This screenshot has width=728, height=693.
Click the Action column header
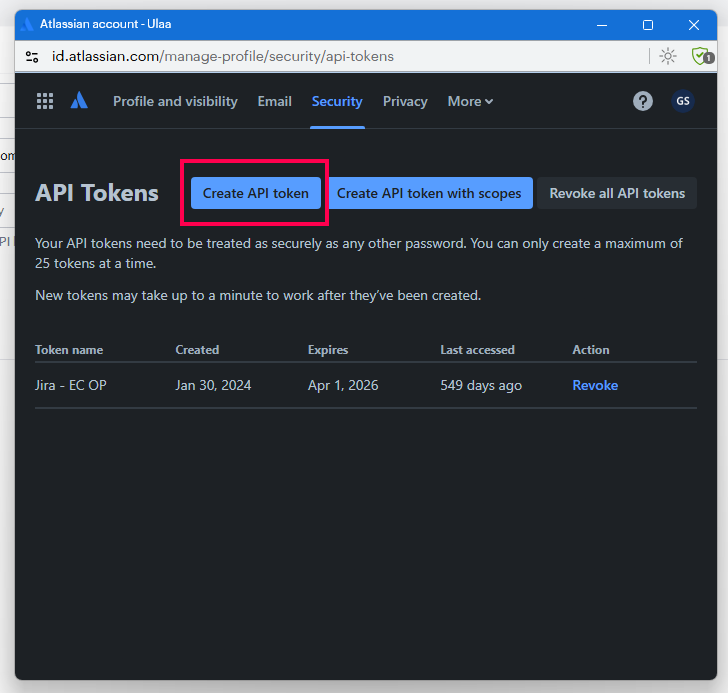pos(591,350)
